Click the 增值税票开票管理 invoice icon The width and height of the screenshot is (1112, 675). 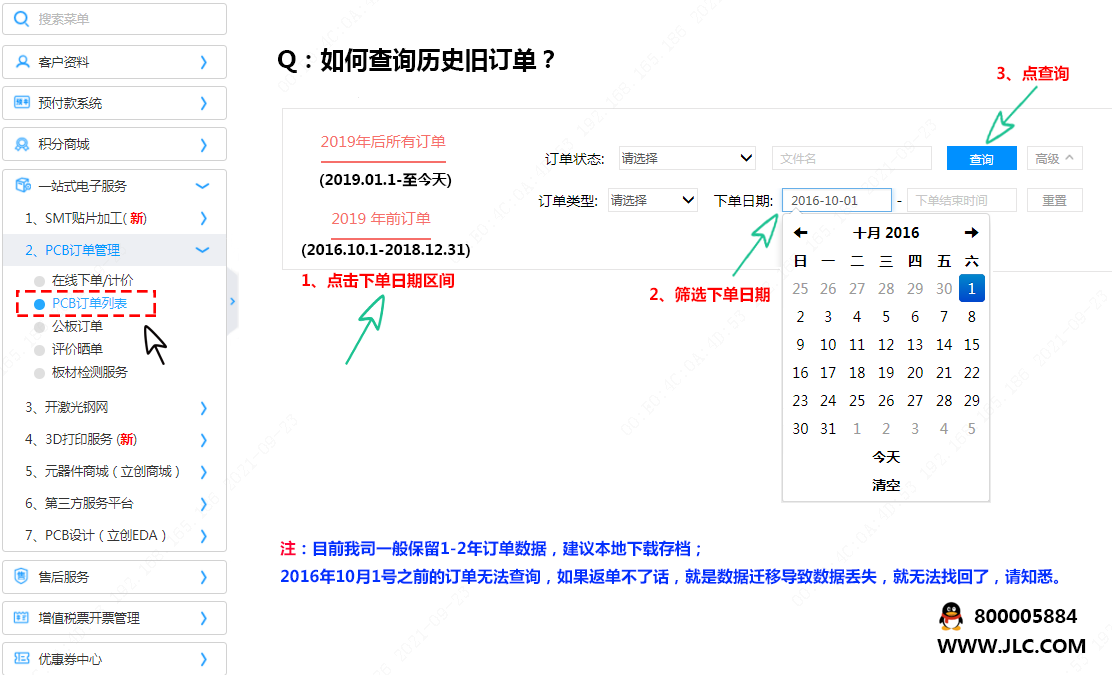tap(22, 618)
